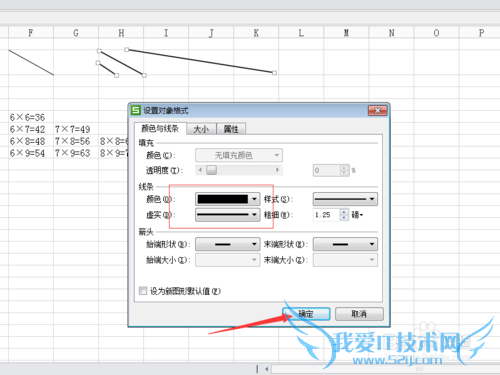Switch to the 颜色与线条 tab
This screenshot has height=375, width=500.
point(160,128)
